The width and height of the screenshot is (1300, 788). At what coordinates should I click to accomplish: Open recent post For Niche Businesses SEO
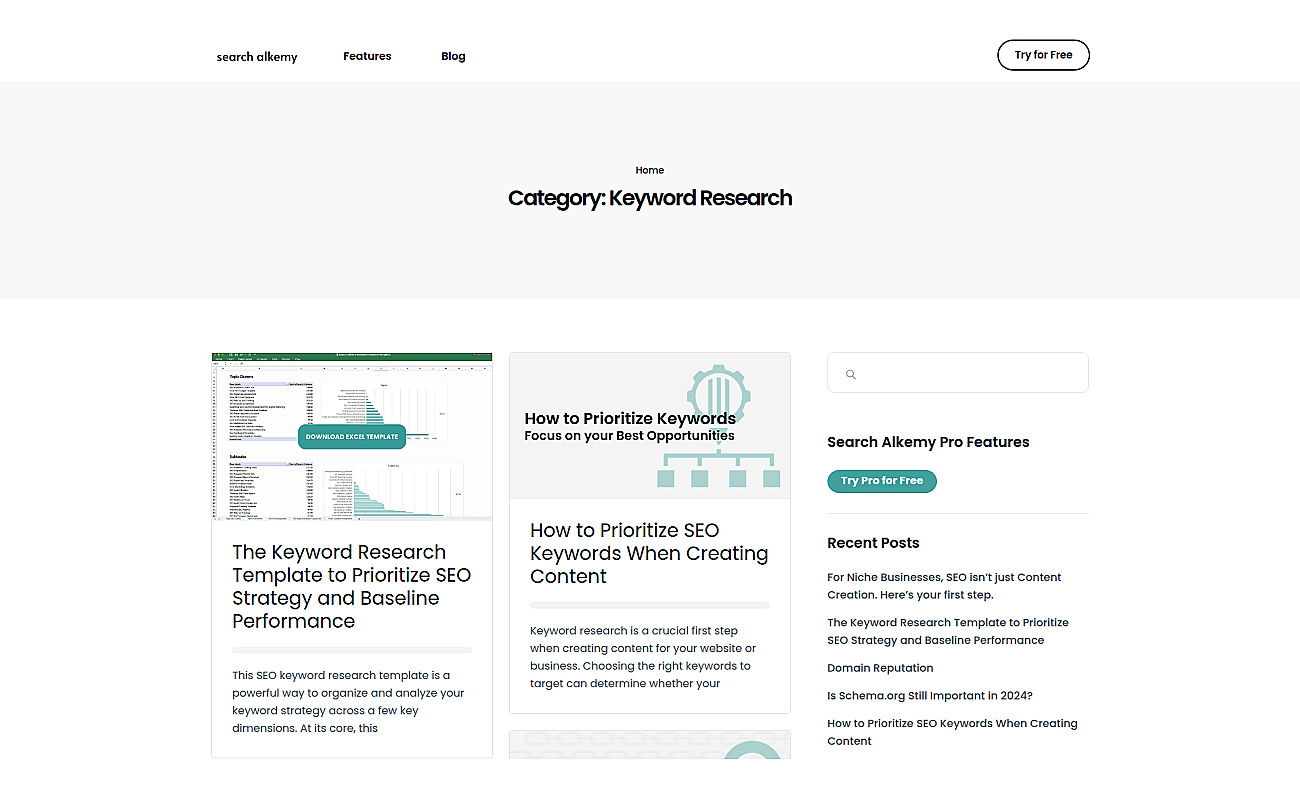[944, 586]
